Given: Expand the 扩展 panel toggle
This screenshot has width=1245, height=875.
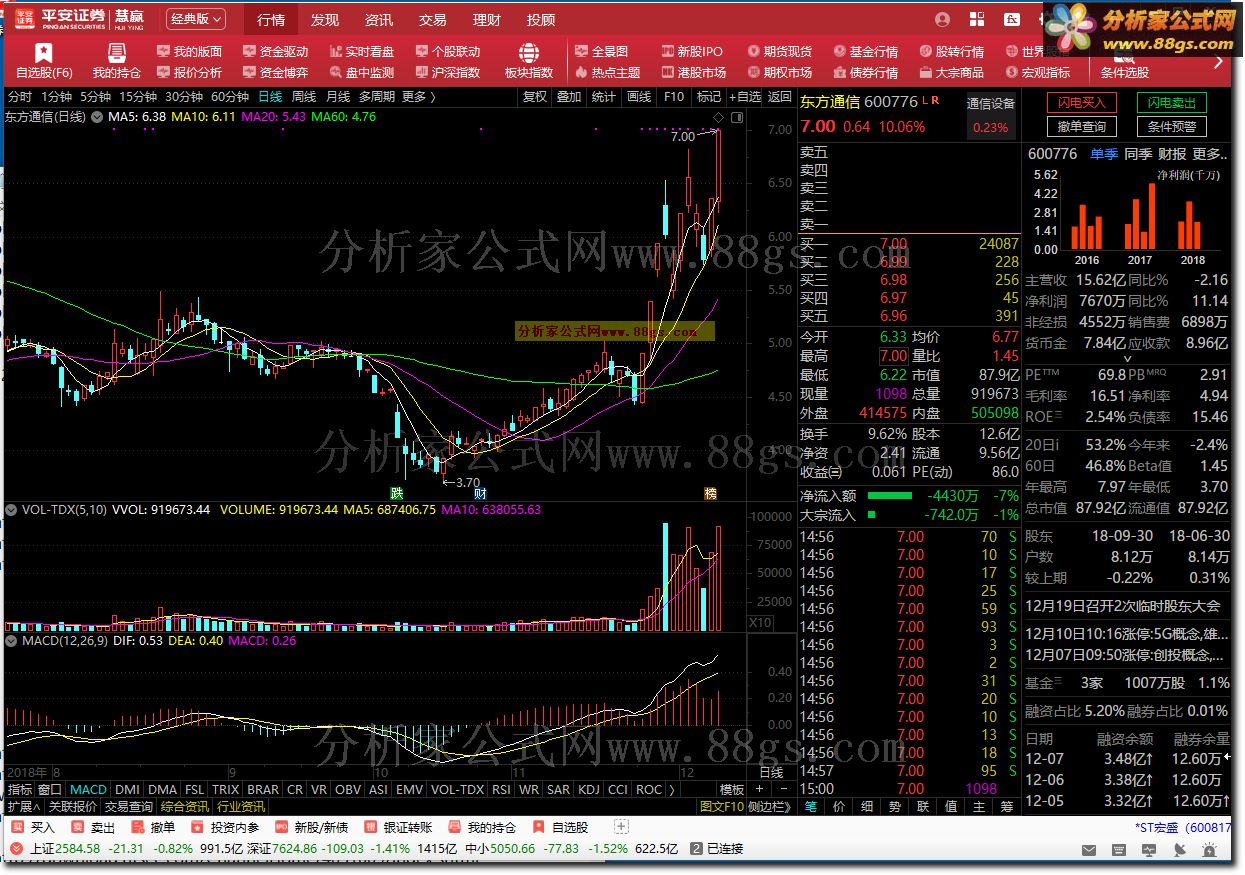Looking at the screenshot, I should [x=24, y=806].
